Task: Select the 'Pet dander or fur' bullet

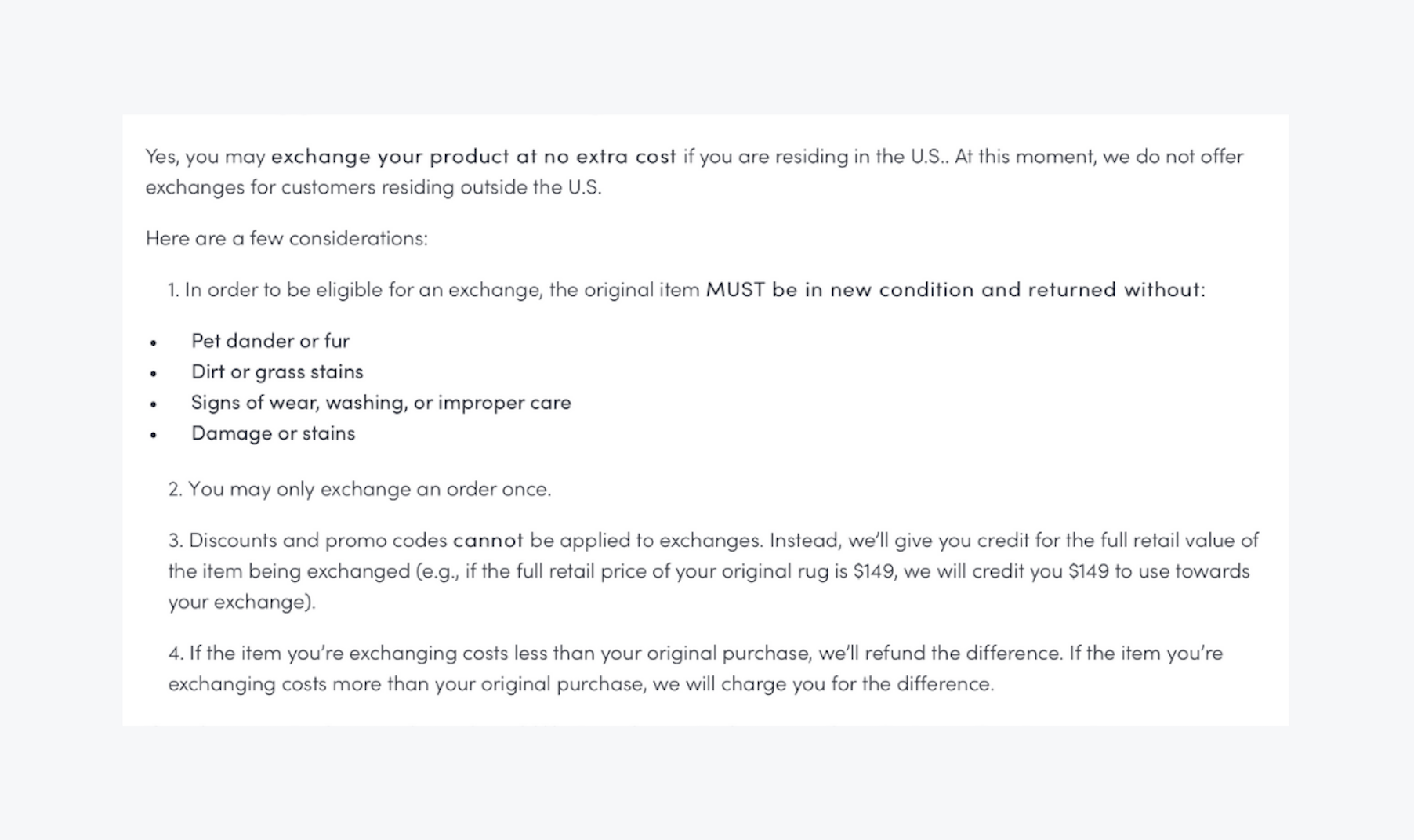Action: 270,341
